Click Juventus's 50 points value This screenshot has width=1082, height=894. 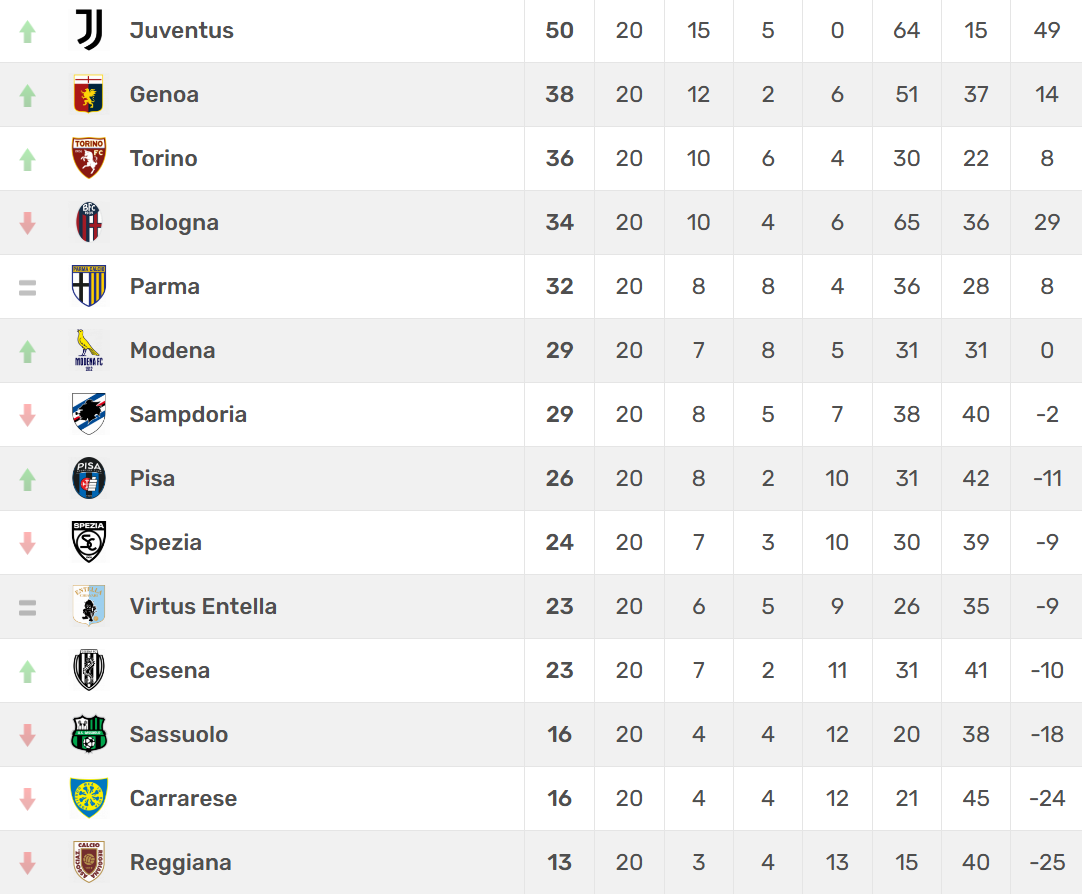point(559,30)
